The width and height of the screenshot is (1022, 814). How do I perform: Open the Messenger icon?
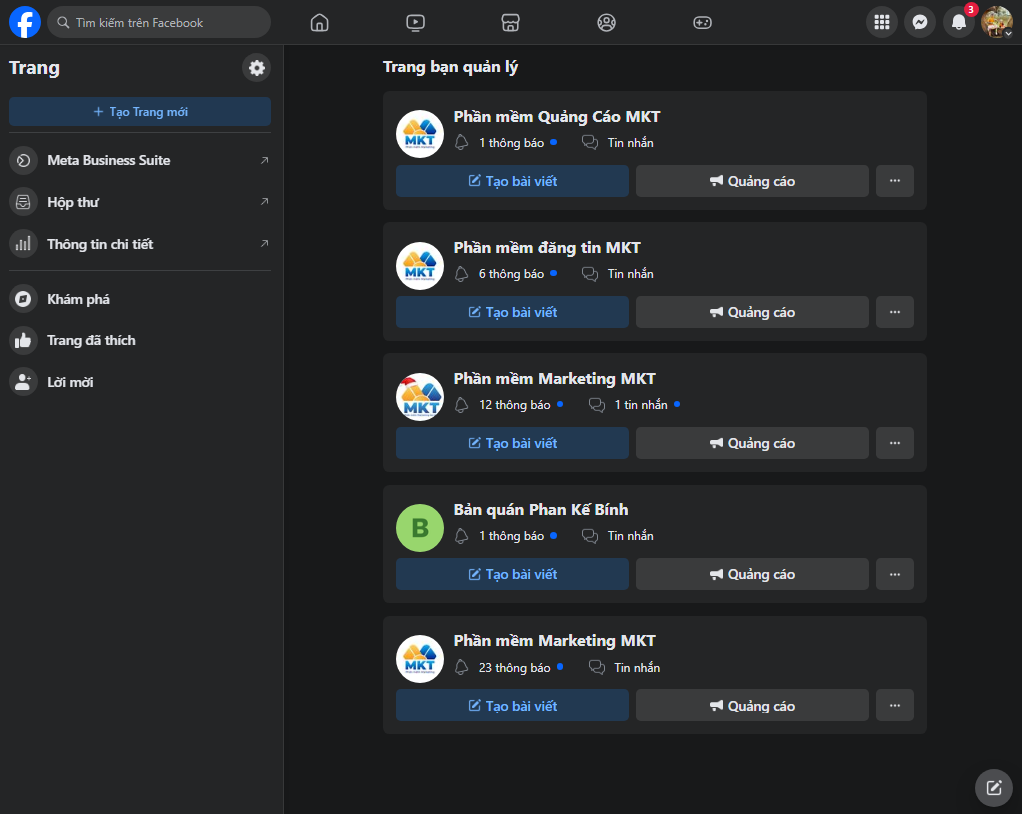(919, 22)
